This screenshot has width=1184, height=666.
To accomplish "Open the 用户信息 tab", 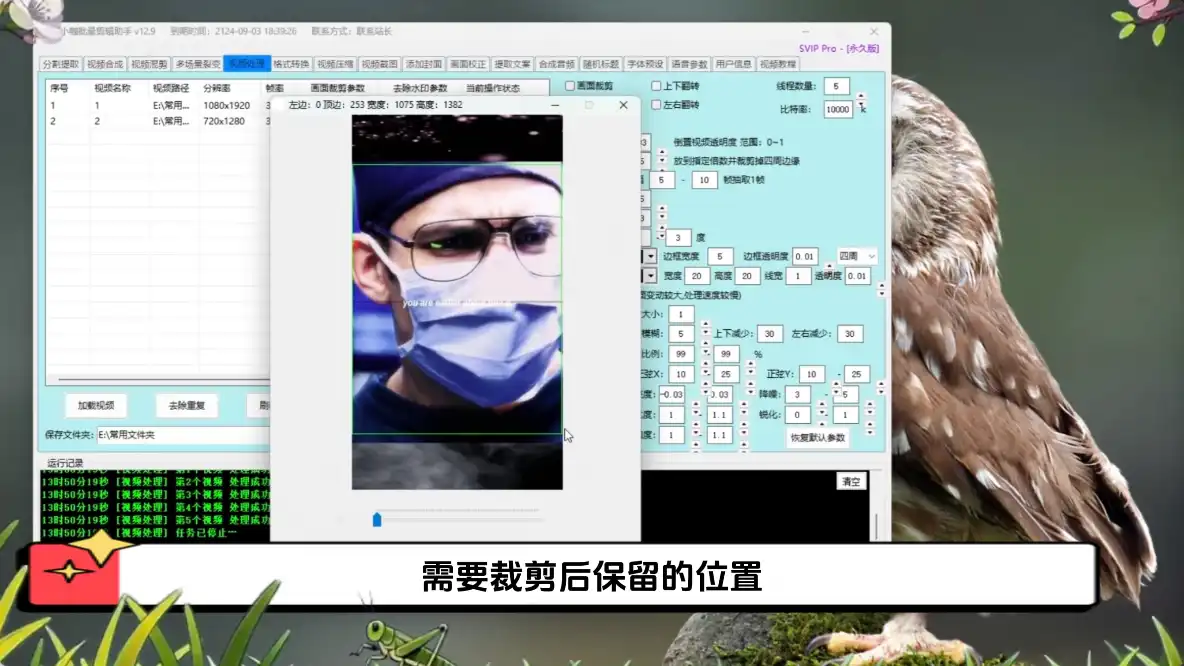I will (733, 64).
